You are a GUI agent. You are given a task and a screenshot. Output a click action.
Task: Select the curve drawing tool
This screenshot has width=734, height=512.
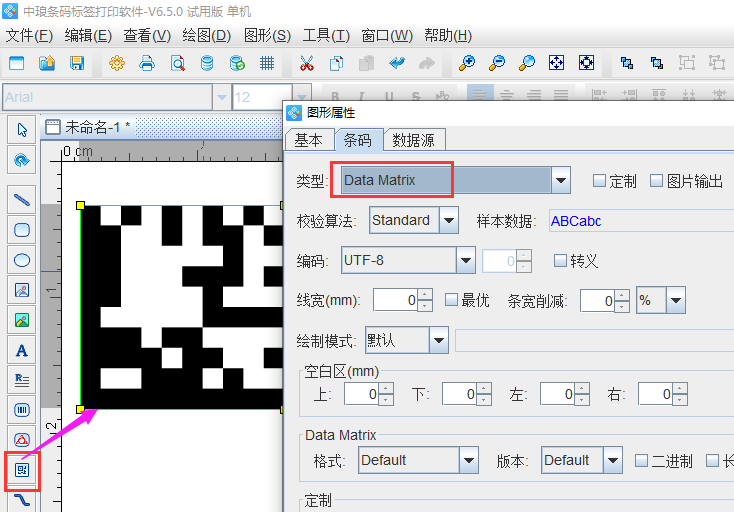pos(22,500)
